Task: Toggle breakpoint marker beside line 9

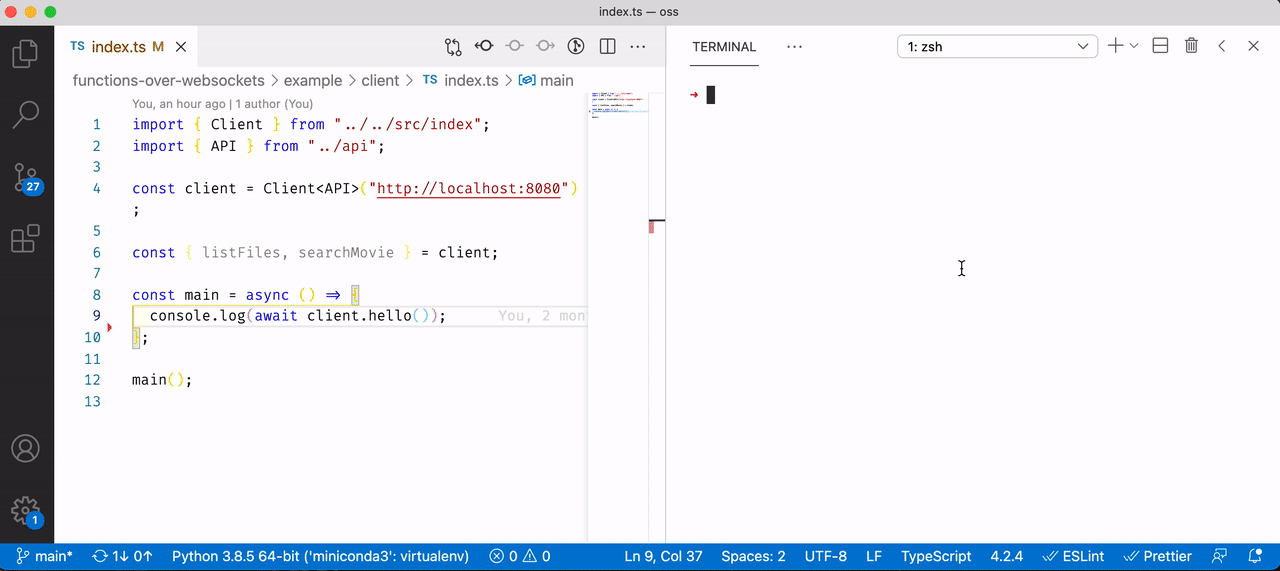Action: [x=110, y=326]
